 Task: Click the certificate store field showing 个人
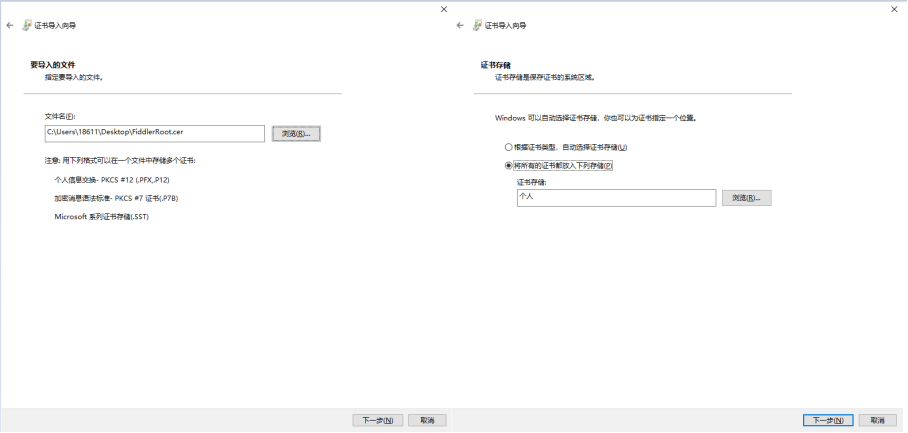617,198
